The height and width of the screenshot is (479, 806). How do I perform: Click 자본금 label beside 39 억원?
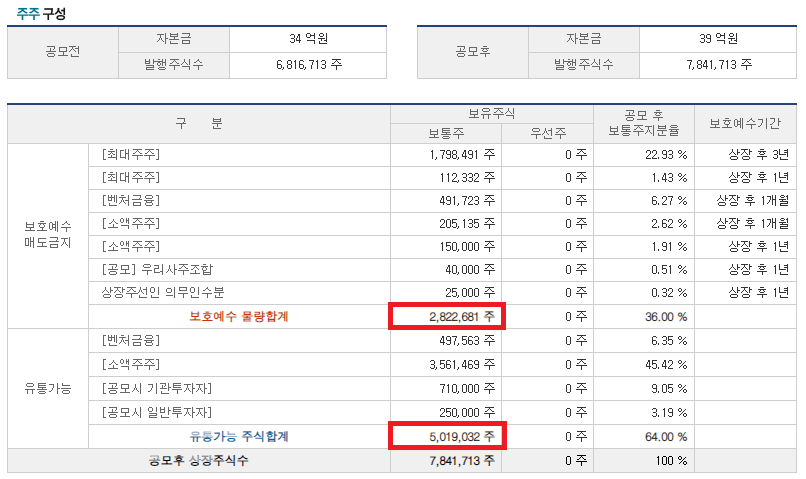click(x=584, y=39)
